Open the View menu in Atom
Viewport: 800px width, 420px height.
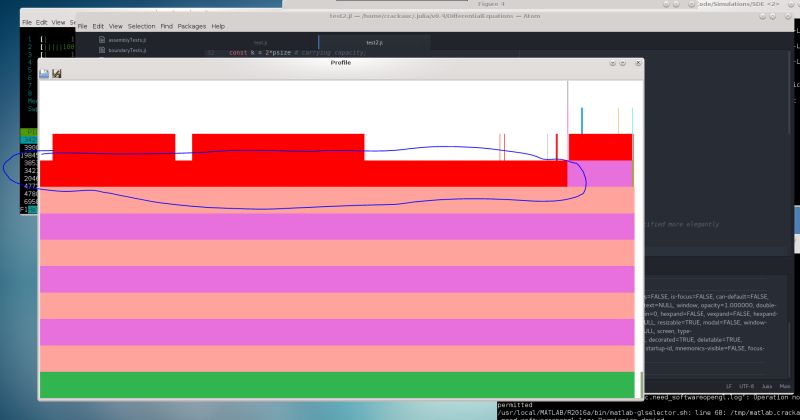tap(116, 27)
